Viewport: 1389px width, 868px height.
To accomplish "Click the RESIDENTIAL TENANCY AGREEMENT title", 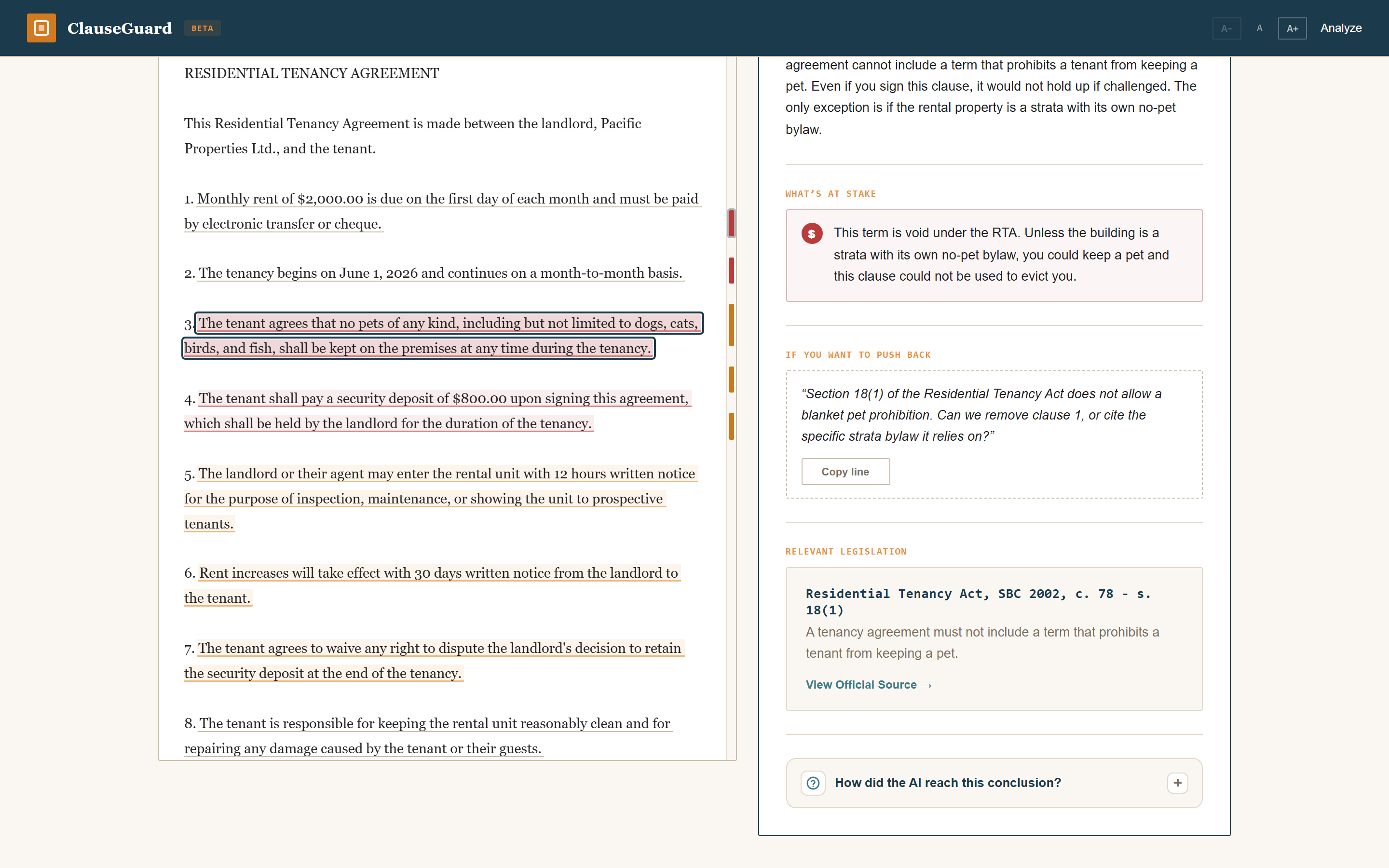I will tap(312, 73).
